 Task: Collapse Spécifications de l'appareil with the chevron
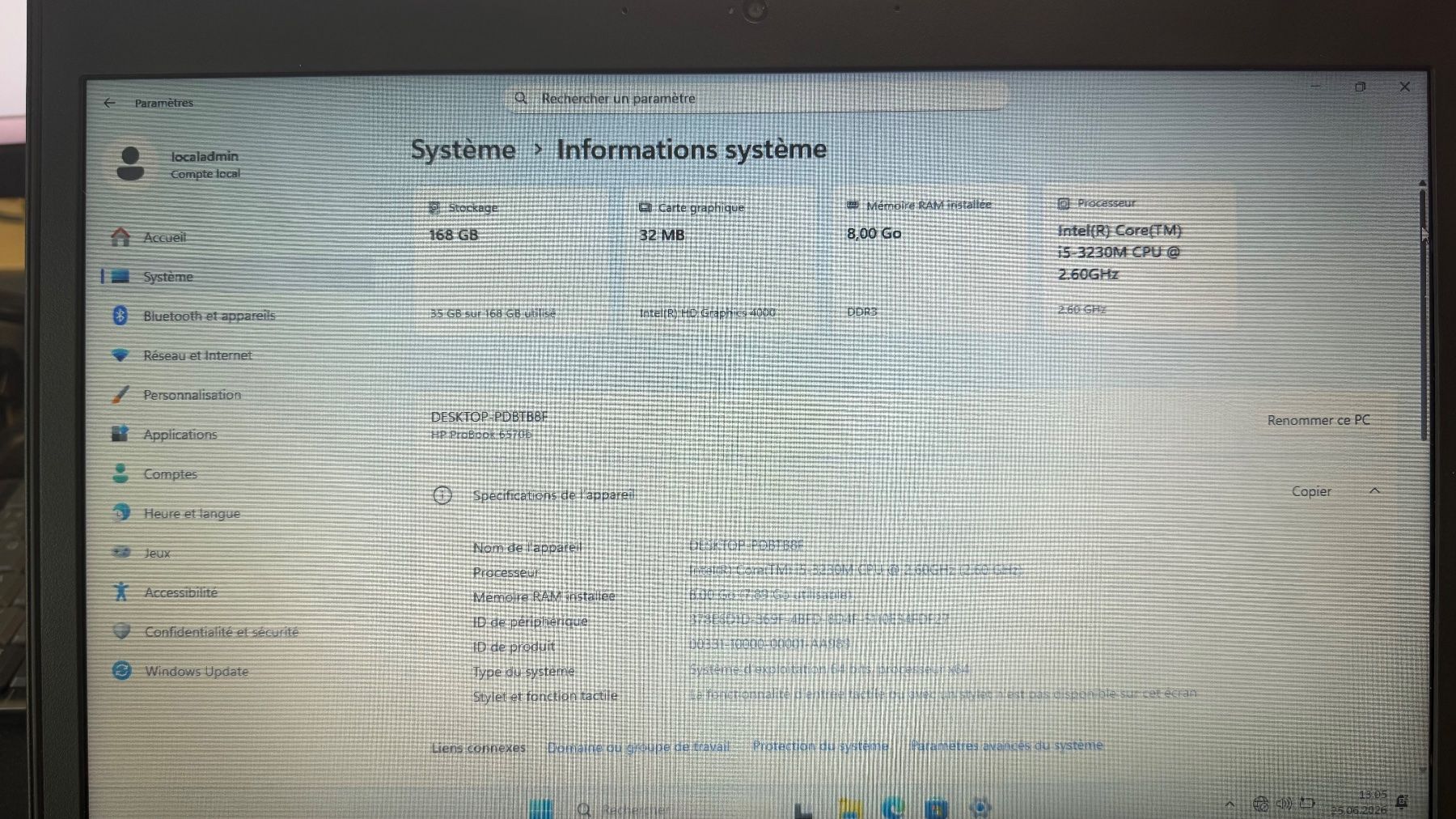[x=1374, y=491]
